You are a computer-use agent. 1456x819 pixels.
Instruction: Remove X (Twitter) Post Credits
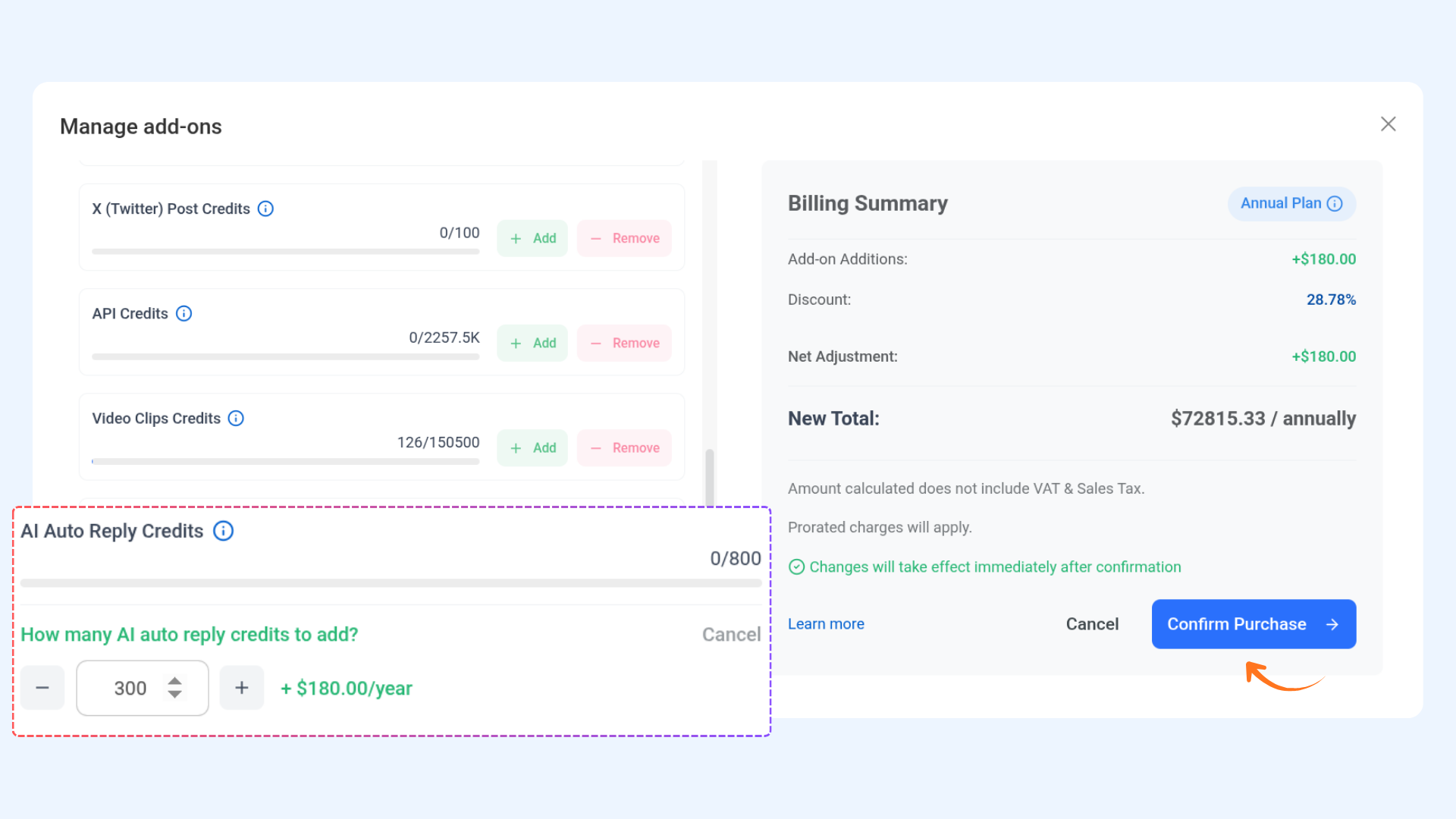(x=624, y=238)
